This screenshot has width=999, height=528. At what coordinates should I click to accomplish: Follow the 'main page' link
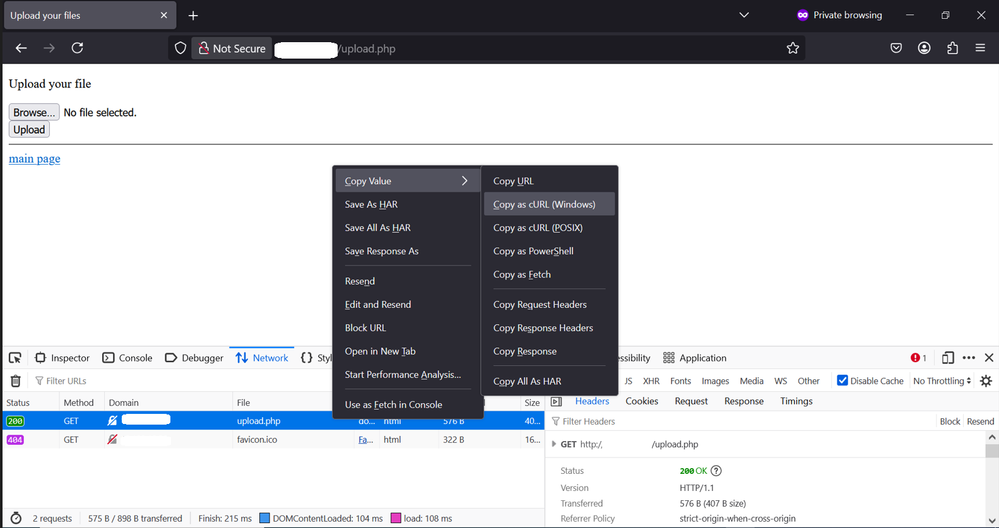pos(34,159)
